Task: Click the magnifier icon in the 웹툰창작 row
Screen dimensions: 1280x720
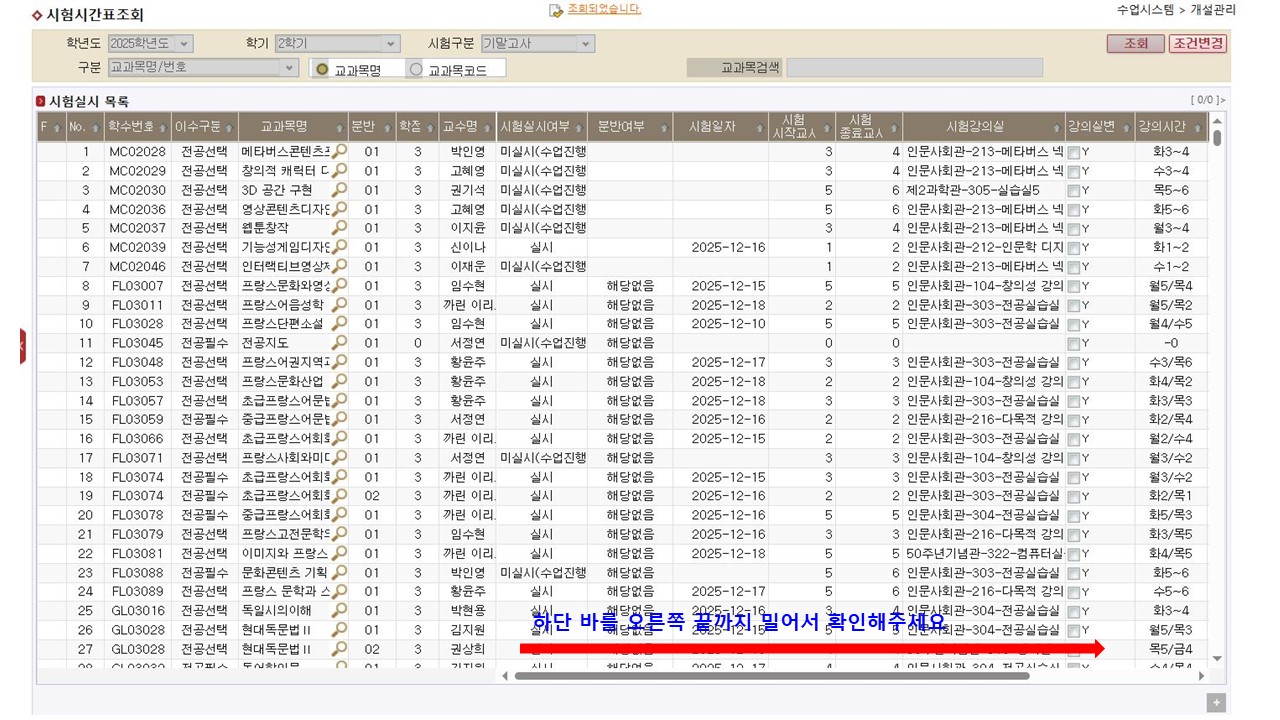Action: tap(340, 228)
